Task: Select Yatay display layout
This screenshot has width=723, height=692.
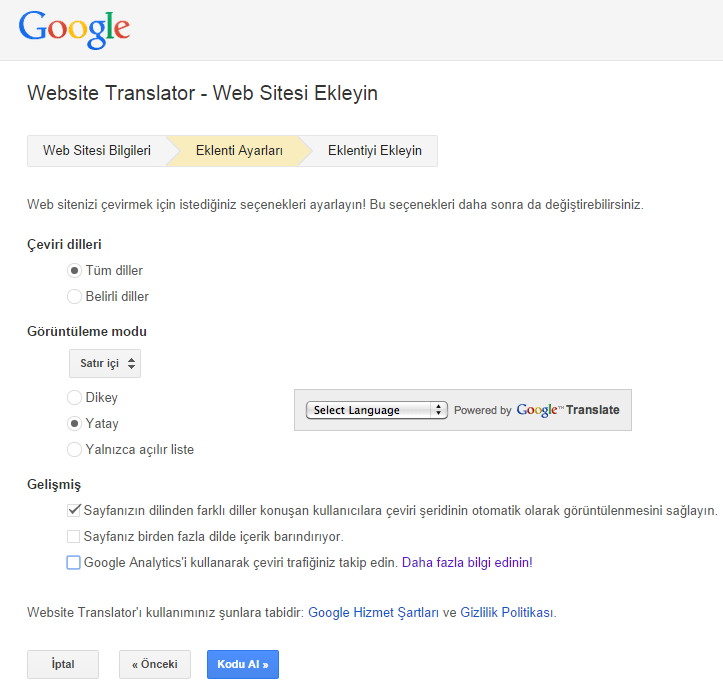Action: click(x=74, y=423)
